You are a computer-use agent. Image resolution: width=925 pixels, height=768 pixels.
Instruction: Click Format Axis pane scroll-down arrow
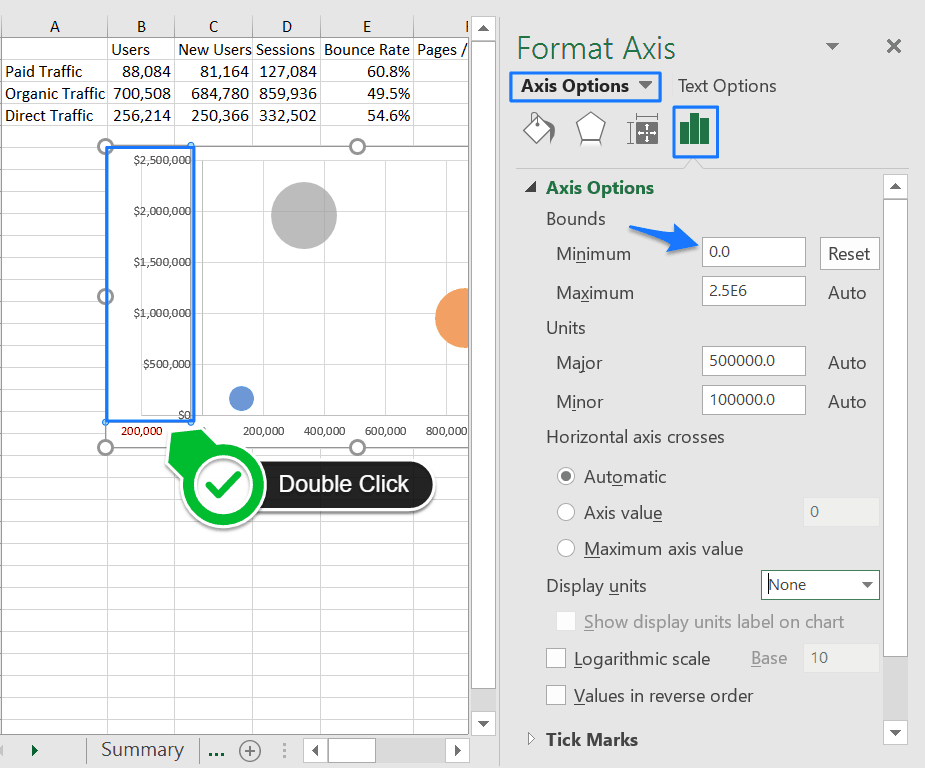pos(895,733)
